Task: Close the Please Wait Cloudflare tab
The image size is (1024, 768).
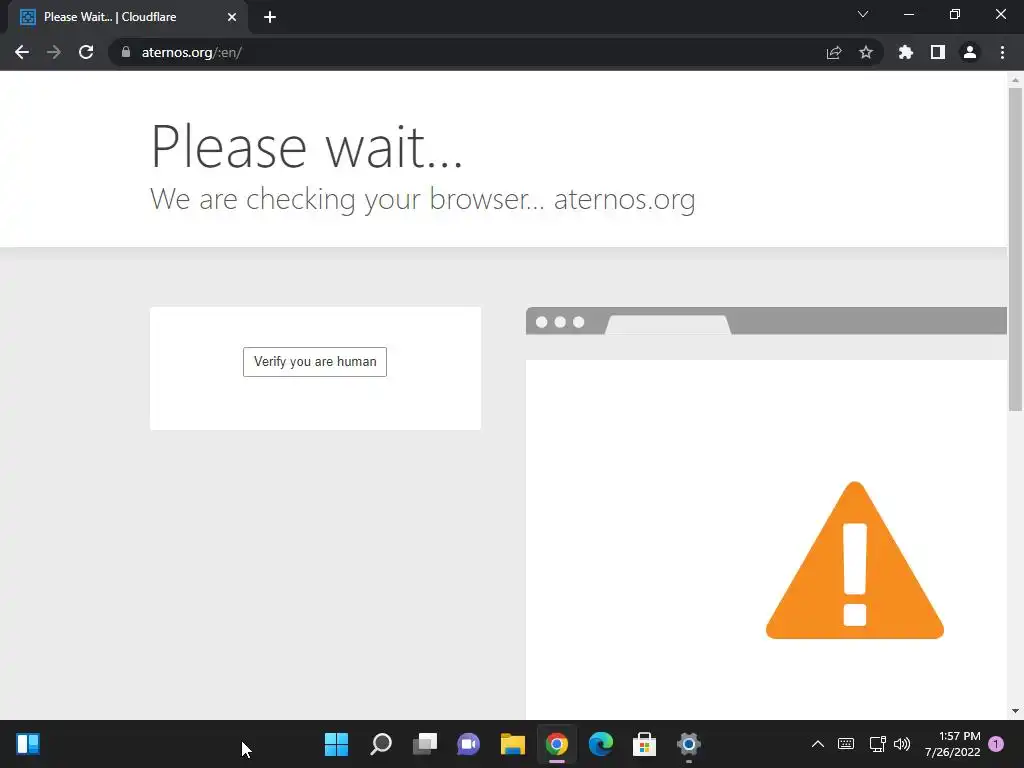Action: point(232,17)
